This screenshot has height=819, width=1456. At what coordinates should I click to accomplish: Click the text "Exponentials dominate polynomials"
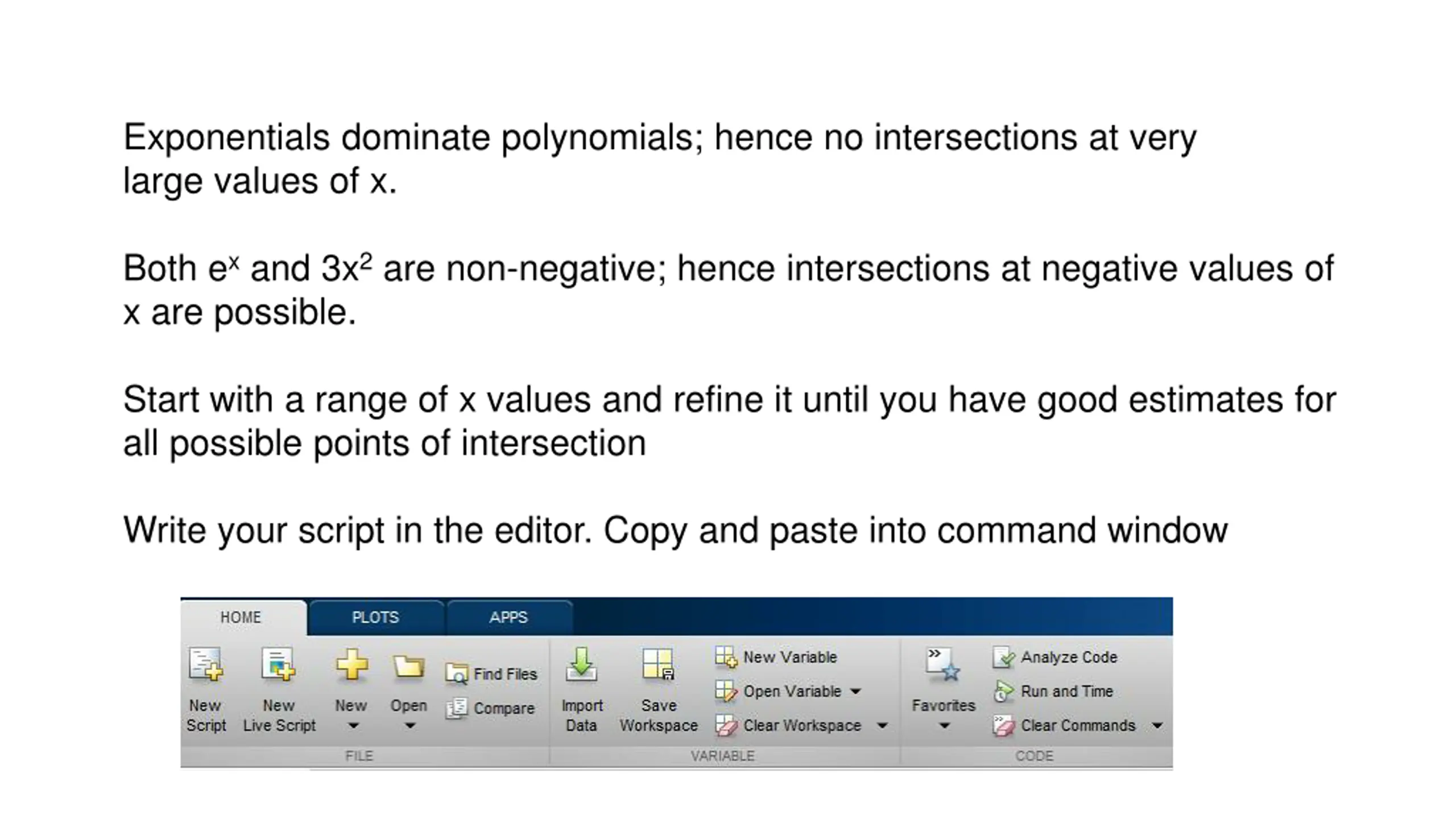tap(413, 138)
